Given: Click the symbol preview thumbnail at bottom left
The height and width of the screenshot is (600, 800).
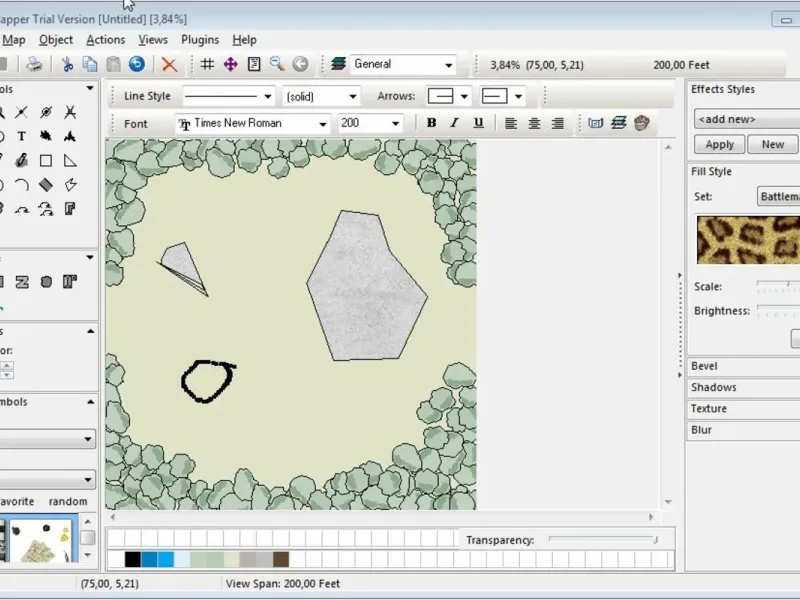Looking at the screenshot, I should click(41, 541).
